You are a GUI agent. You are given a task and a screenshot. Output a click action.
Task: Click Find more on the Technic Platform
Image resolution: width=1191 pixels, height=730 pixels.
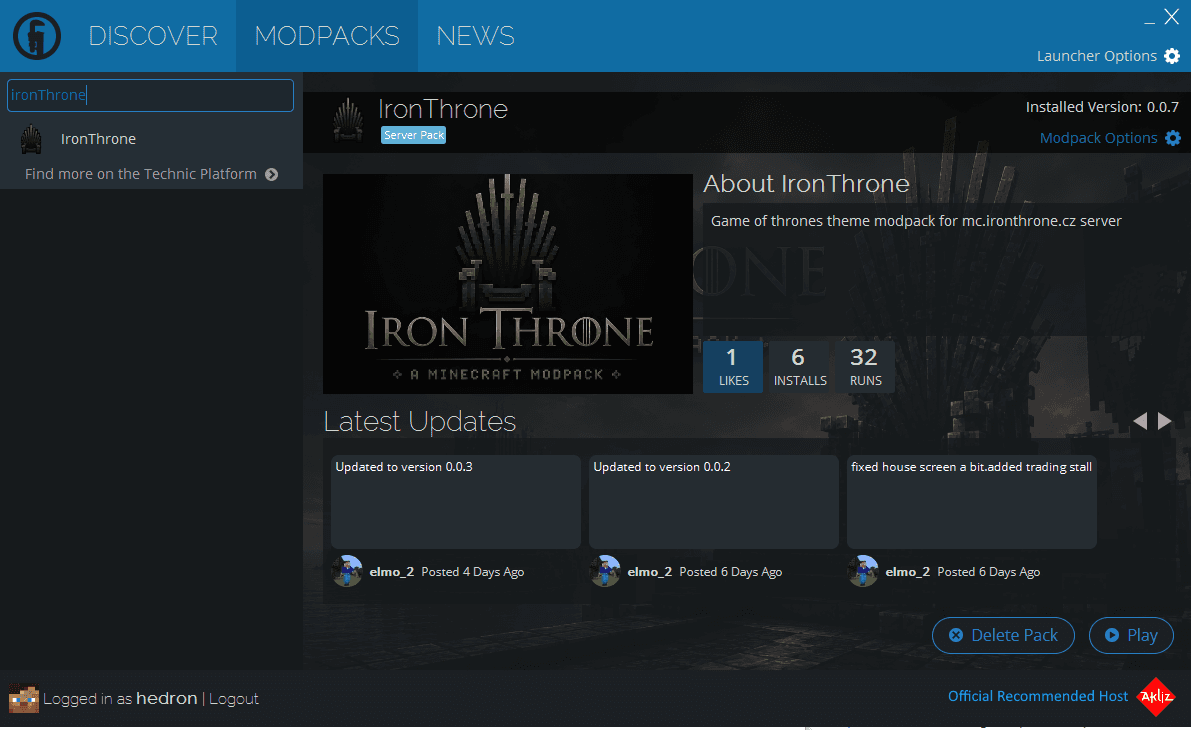(141, 174)
